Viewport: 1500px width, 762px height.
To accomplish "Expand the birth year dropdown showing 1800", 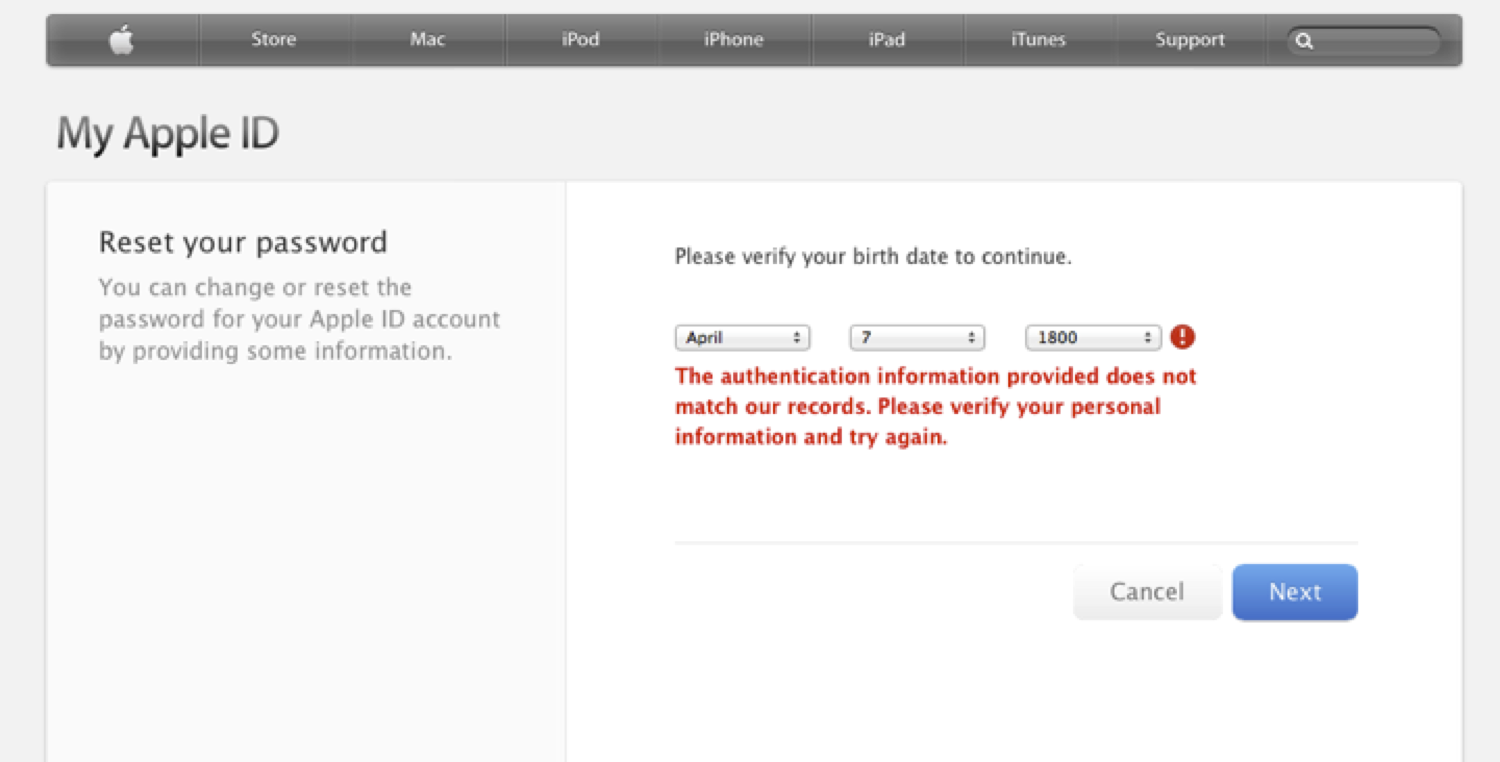I will click(1093, 338).
